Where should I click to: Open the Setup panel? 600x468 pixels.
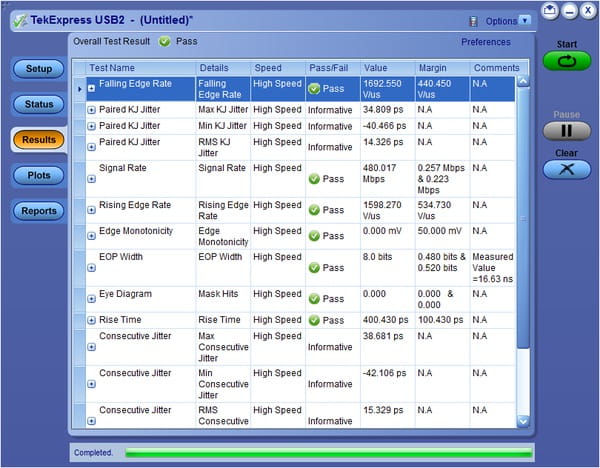pos(39,69)
